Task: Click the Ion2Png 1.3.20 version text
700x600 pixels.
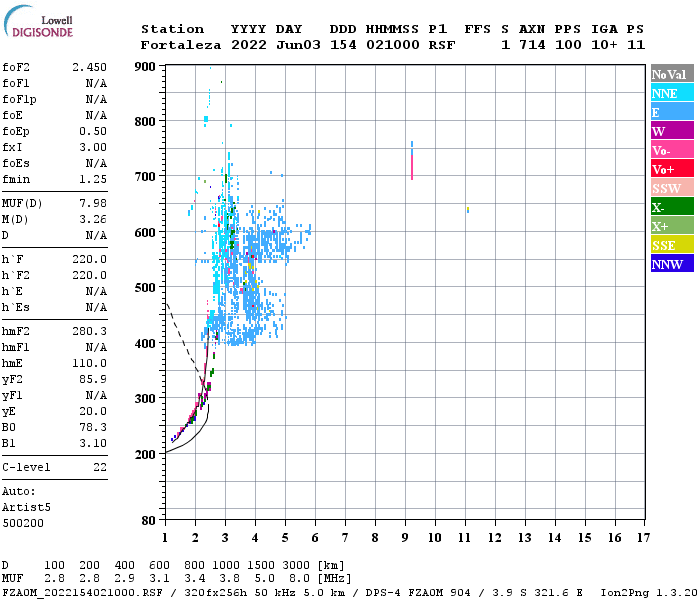Action: [649, 593]
